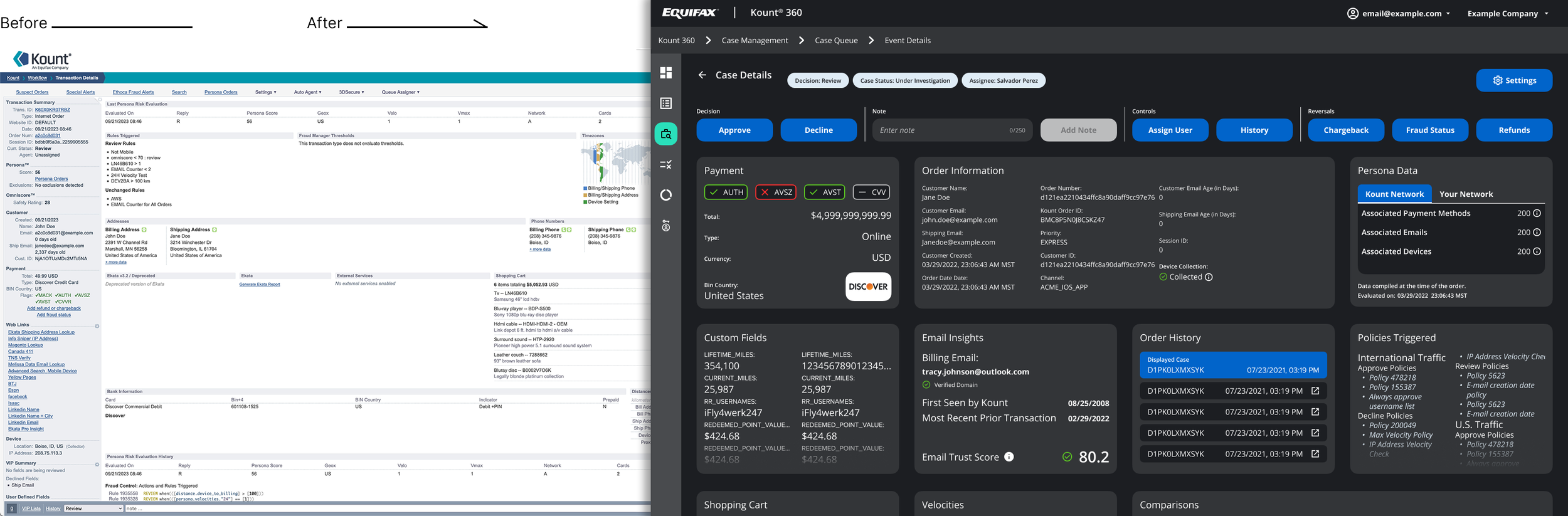
Task: Go back using the arrow beside Case Details
Action: tap(702, 75)
